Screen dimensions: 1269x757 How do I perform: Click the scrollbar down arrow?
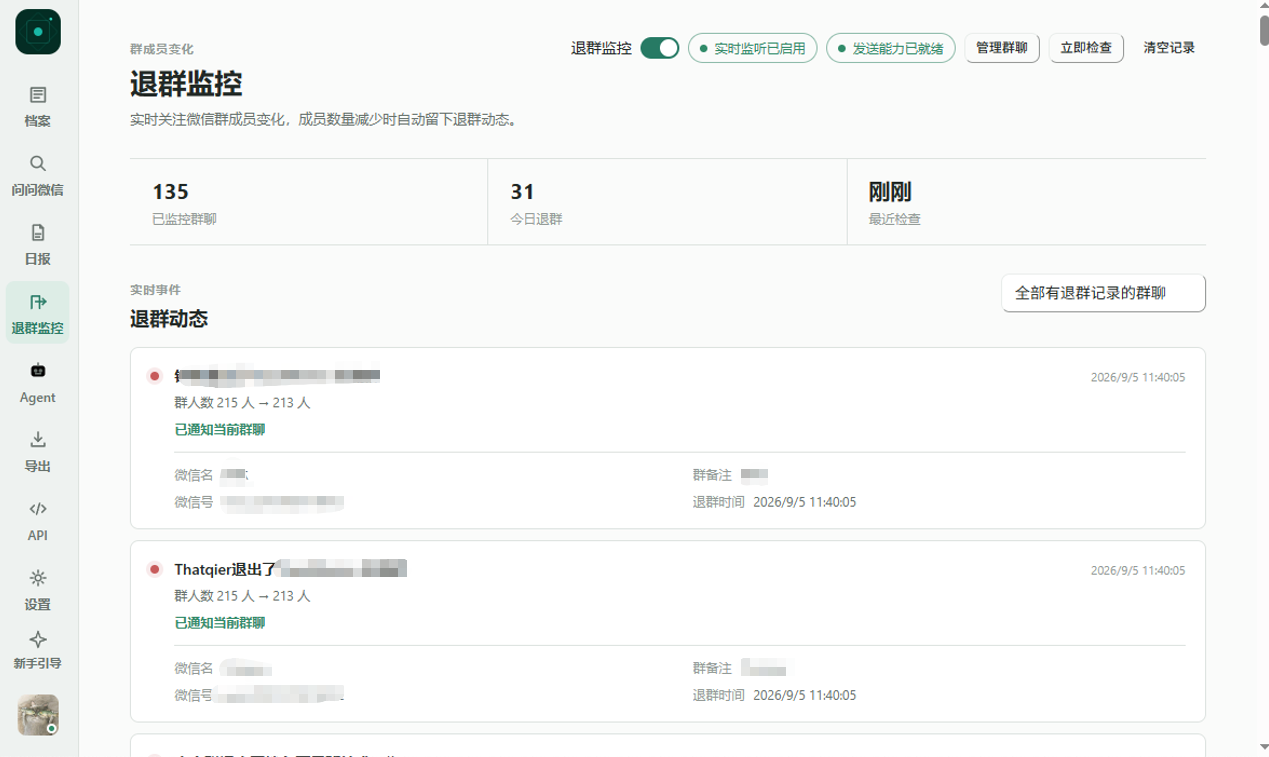[1264, 748]
